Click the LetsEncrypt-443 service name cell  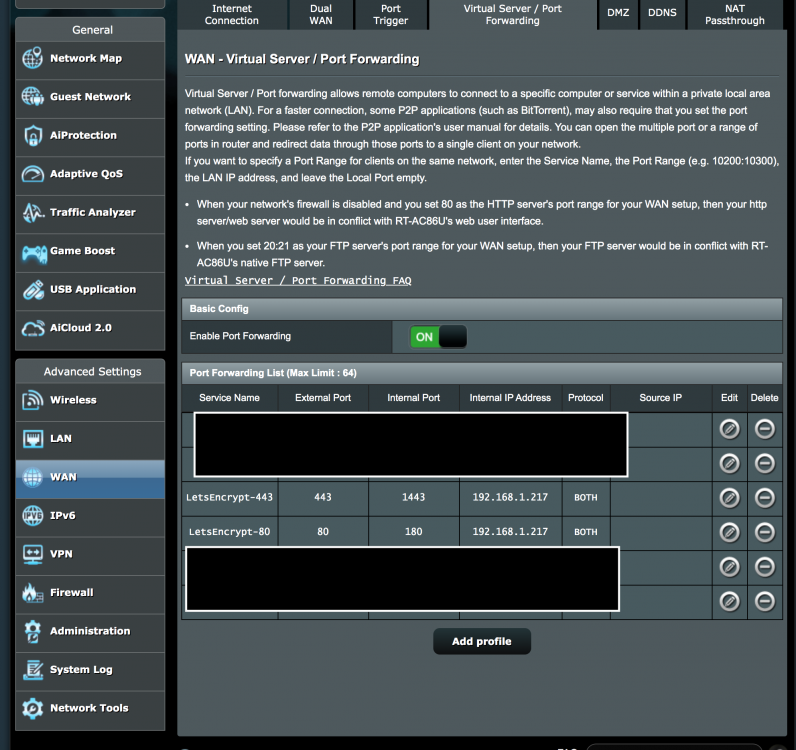pyautogui.click(x=229, y=498)
